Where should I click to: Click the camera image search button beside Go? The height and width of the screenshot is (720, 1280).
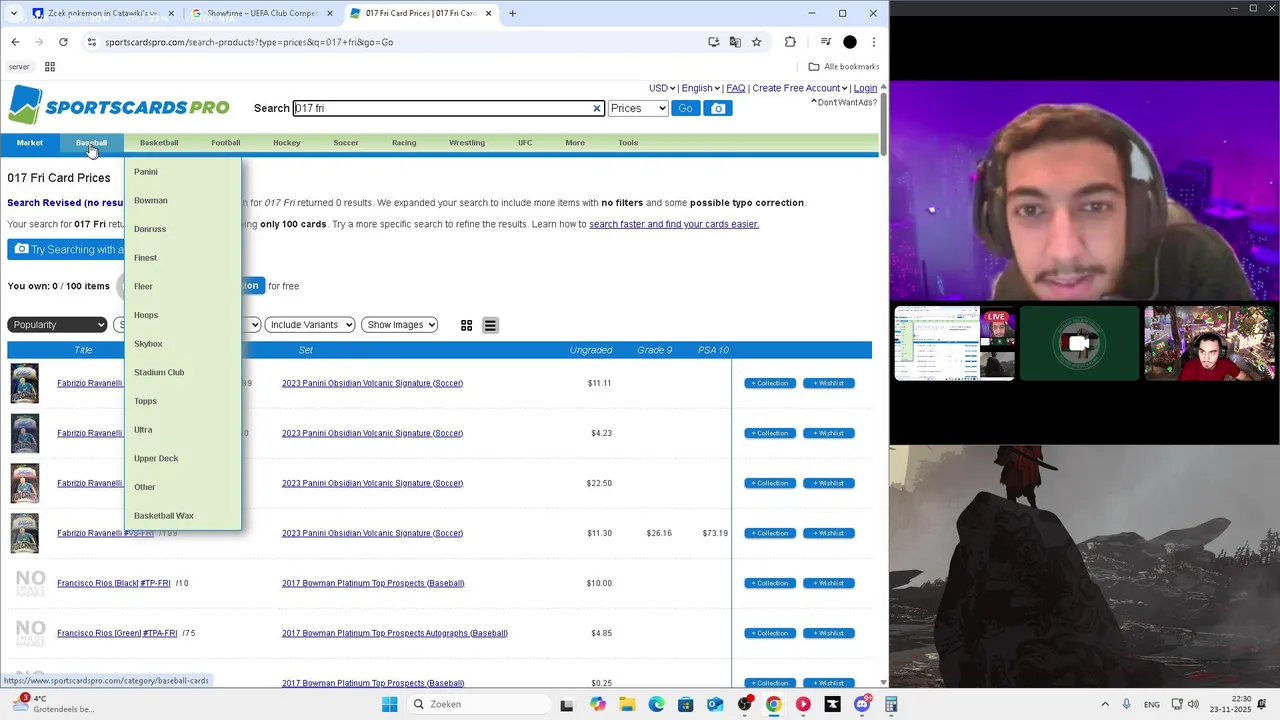[x=718, y=108]
